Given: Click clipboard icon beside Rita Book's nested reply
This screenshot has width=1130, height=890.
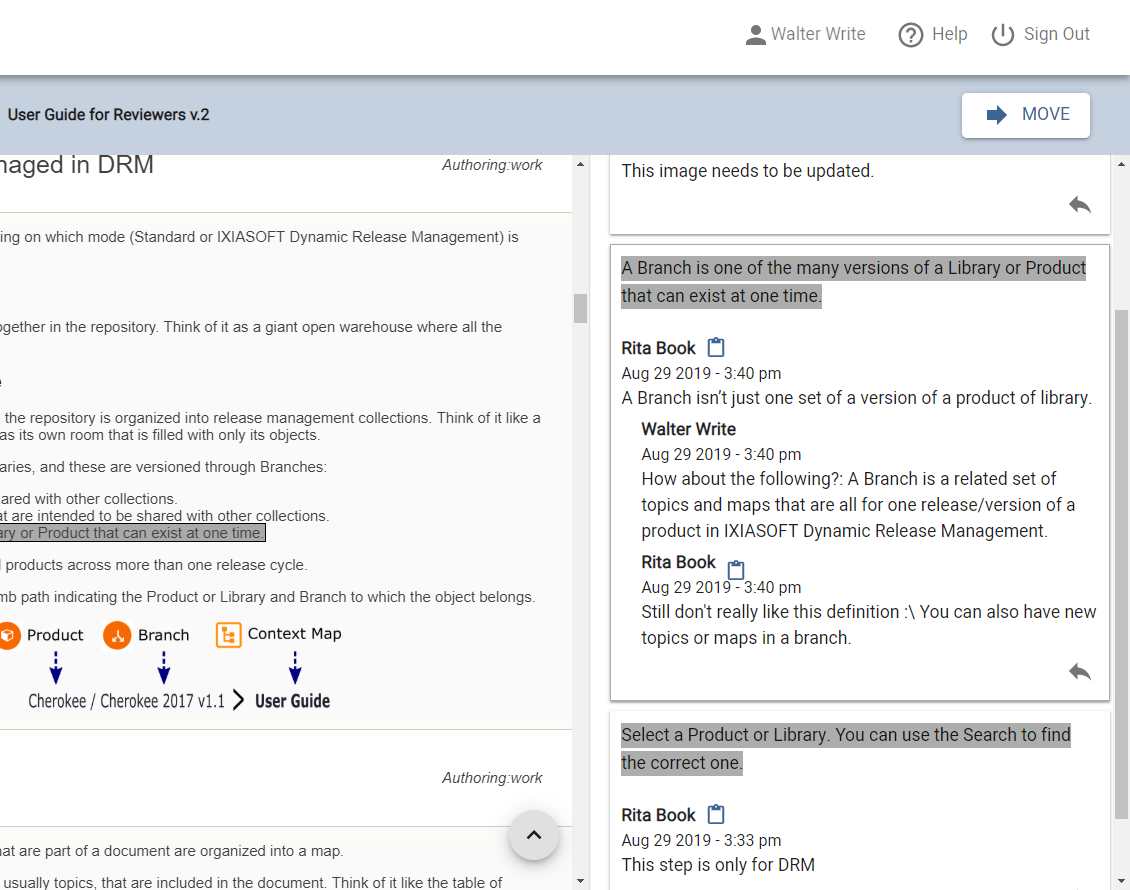Looking at the screenshot, I should click(x=735, y=569).
